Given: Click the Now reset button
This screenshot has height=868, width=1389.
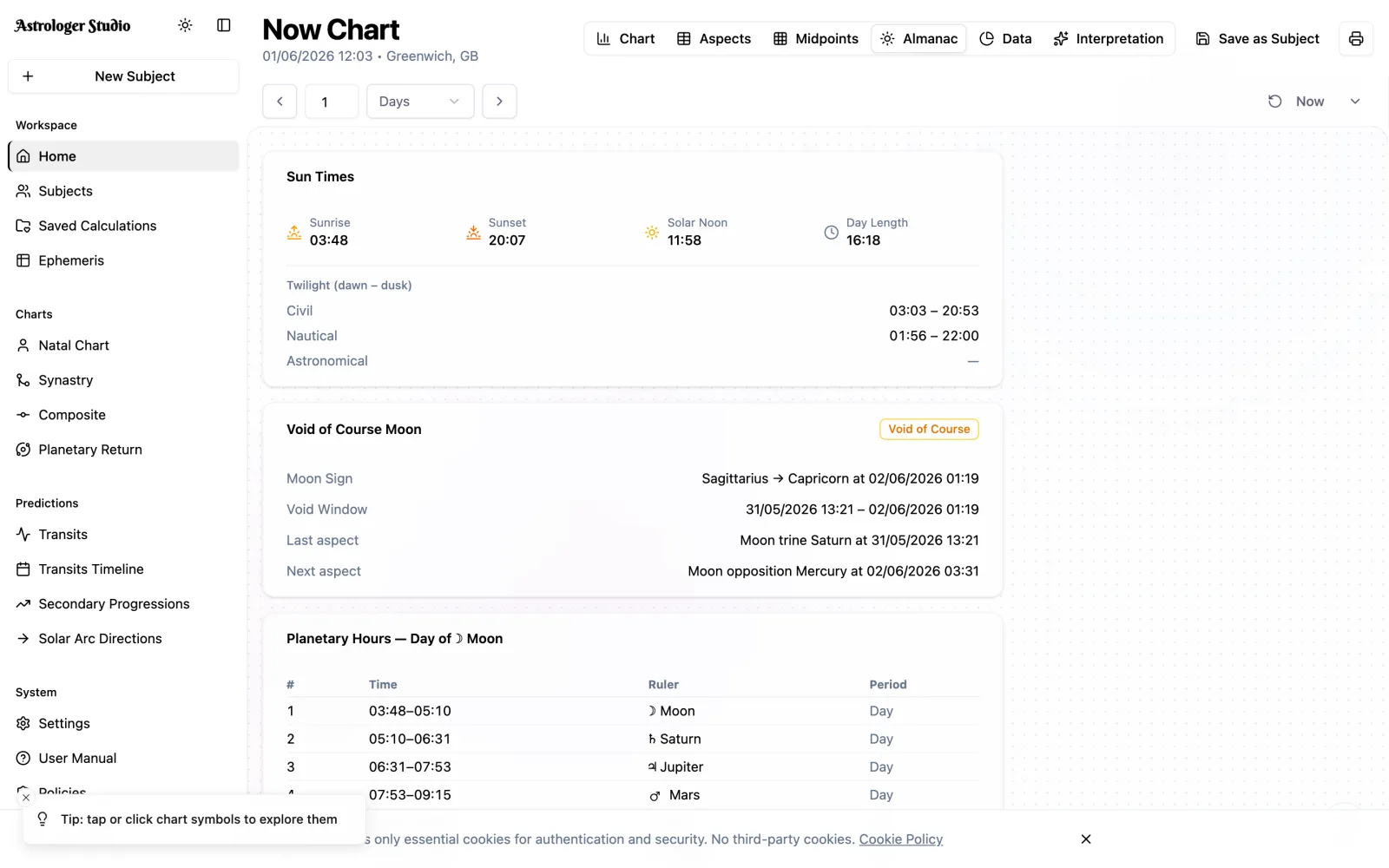Looking at the screenshot, I should (1296, 102).
